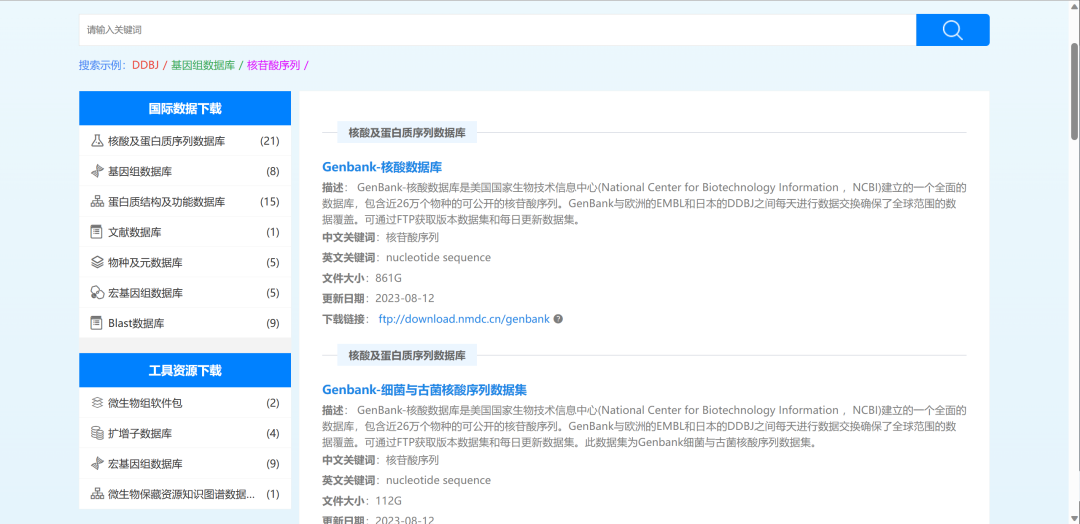
Task: Click the icon beside 微生物组软件包
Action: tap(97, 403)
